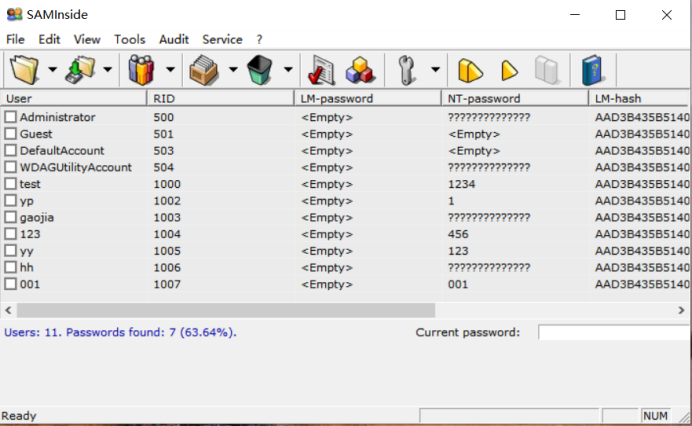This screenshot has width=692, height=426.
Task: Check the yp user checkbox
Action: coord(11,200)
